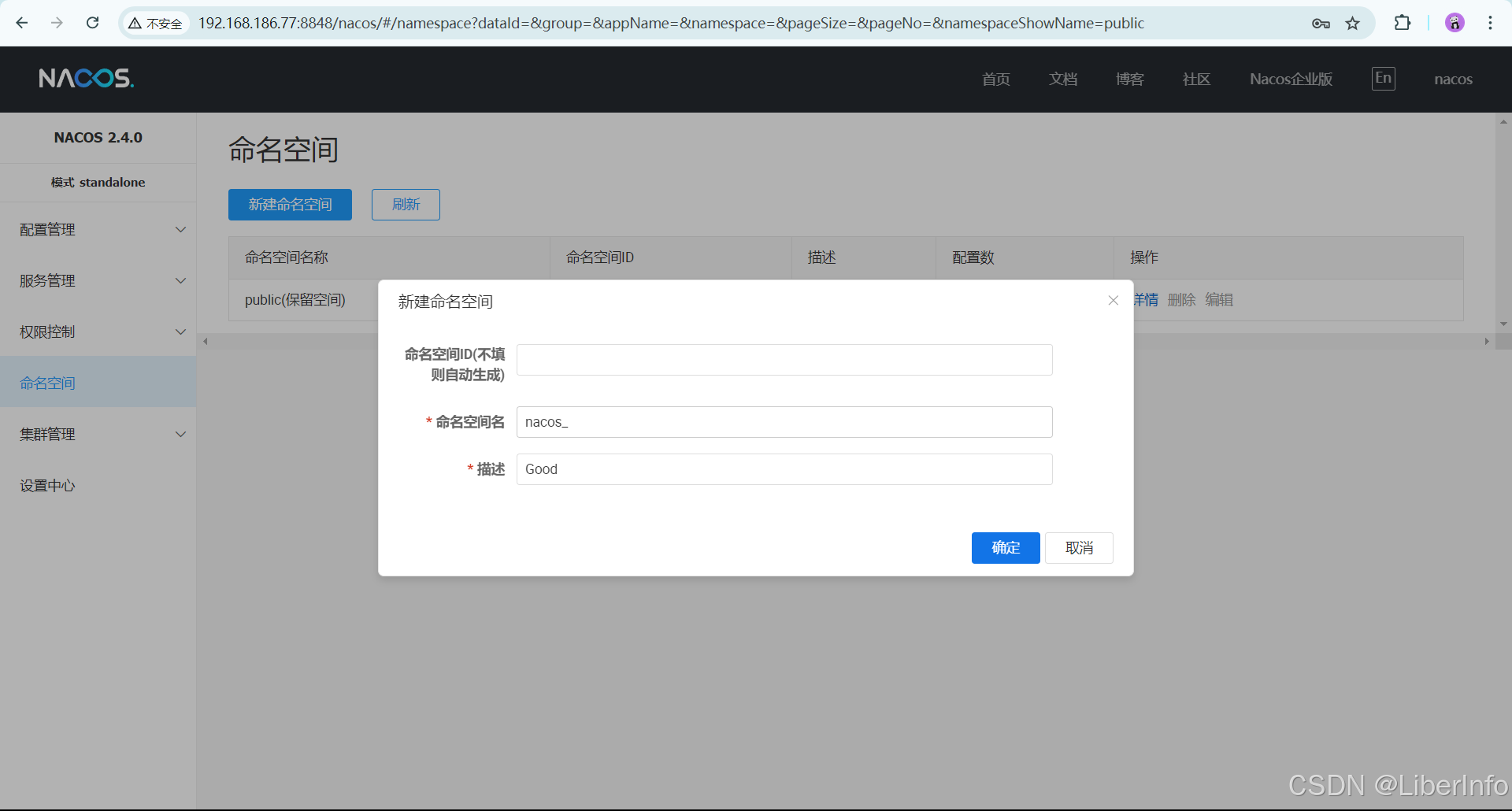Open Nacos企业版 link in header
The image size is (1512, 811).
(x=1291, y=79)
